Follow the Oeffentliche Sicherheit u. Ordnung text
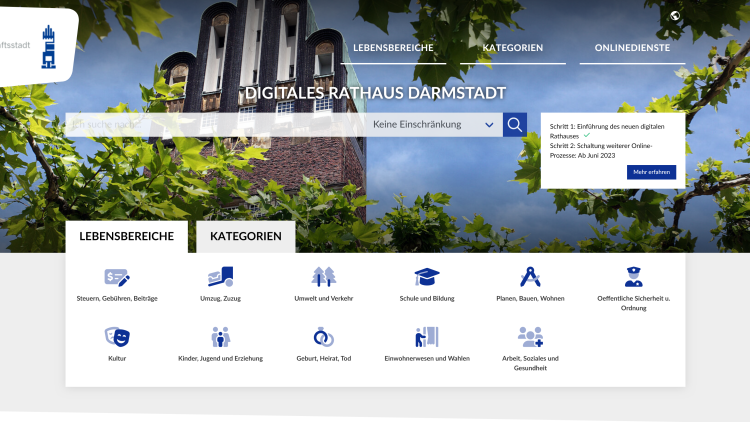Viewport: 750px width, 422px height. (634, 303)
